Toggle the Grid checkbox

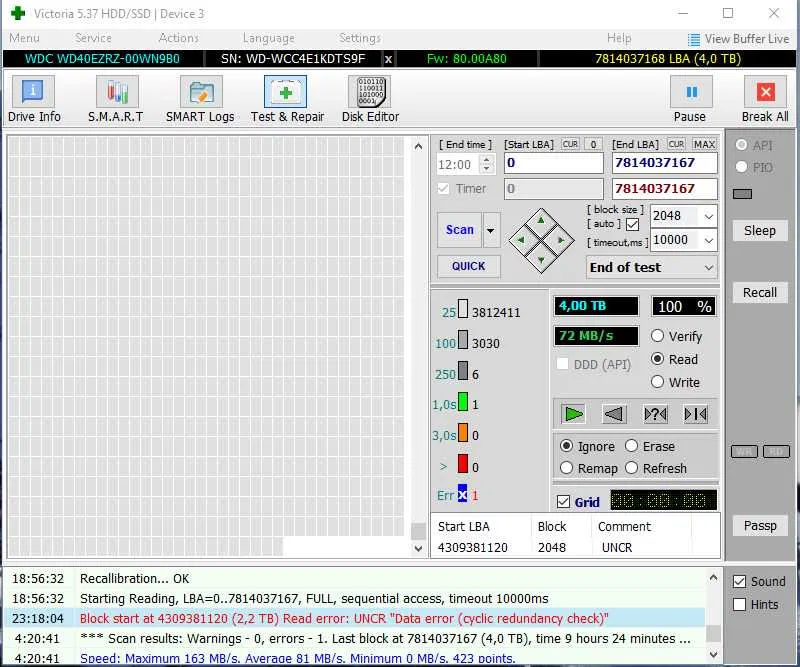point(563,502)
